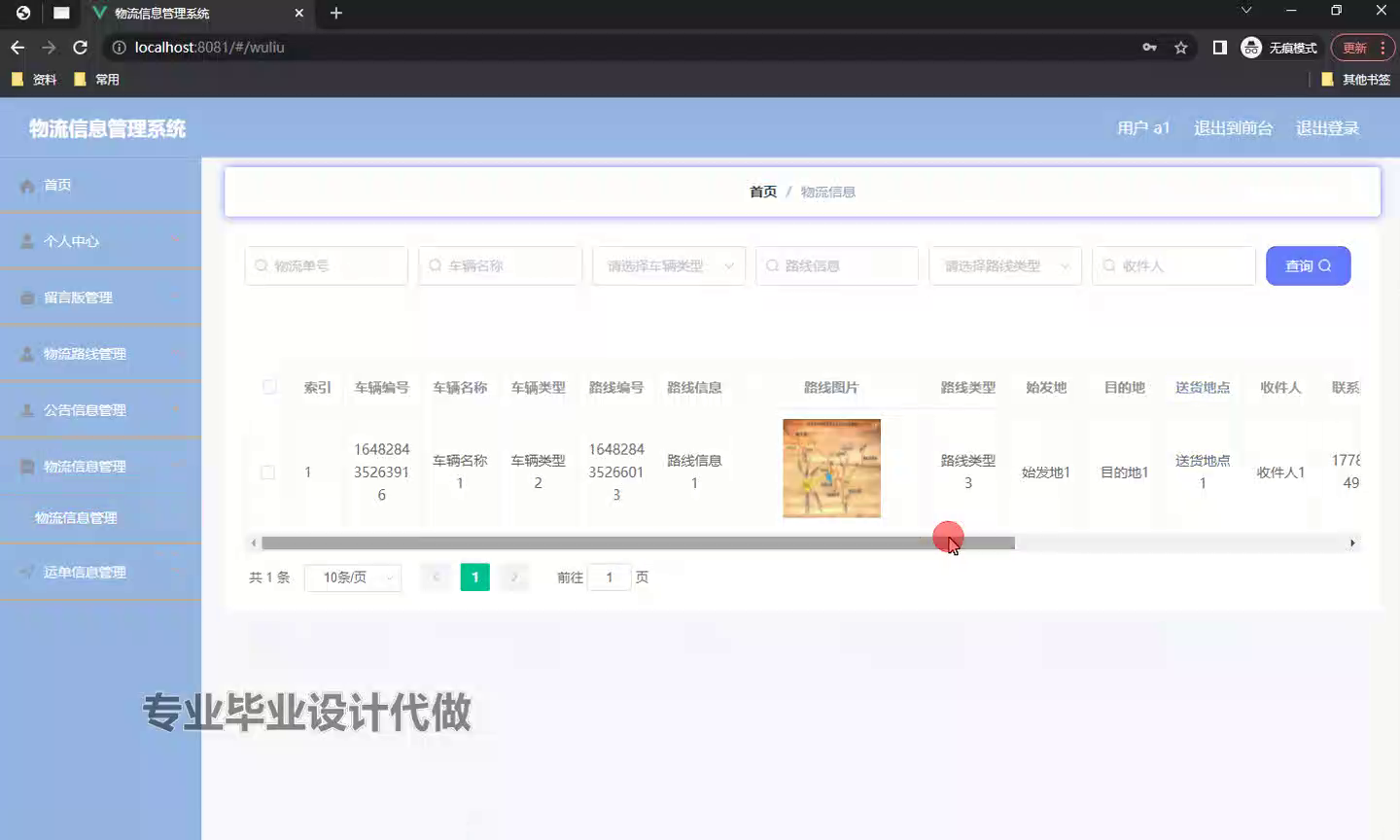The image size is (1400, 840).
Task: Expand 物流路线管理 sidebar menu
Action: (100, 354)
